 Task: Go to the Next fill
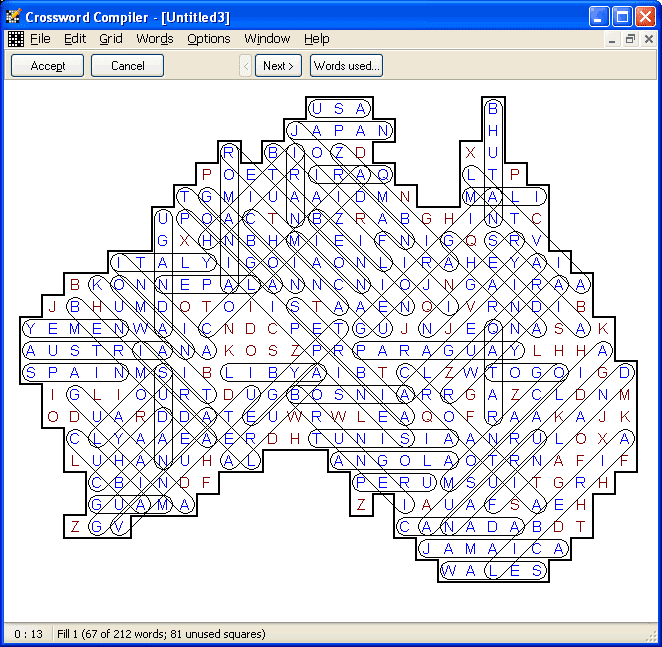[278, 66]
